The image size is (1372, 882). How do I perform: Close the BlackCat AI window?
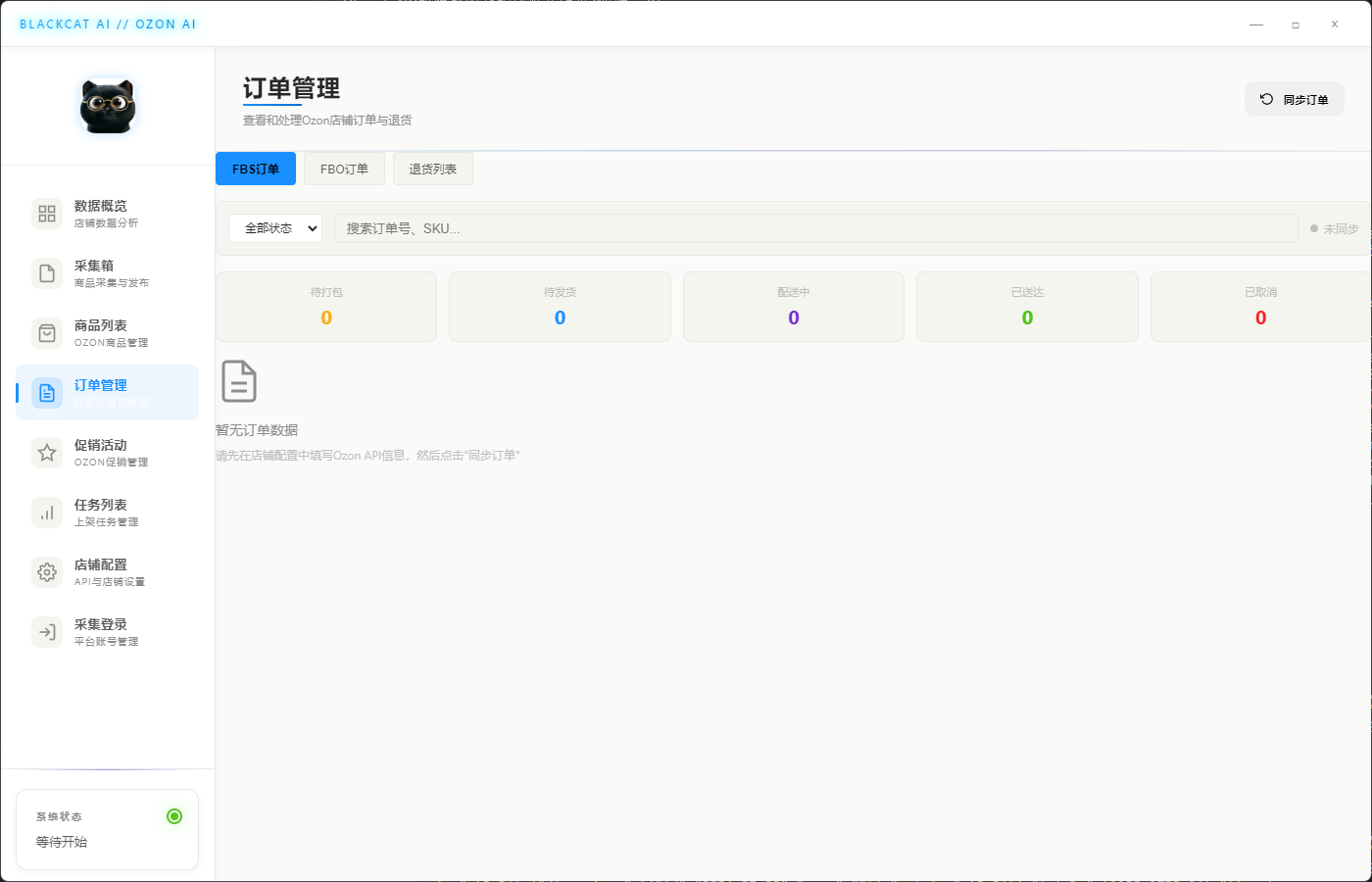1335,24
